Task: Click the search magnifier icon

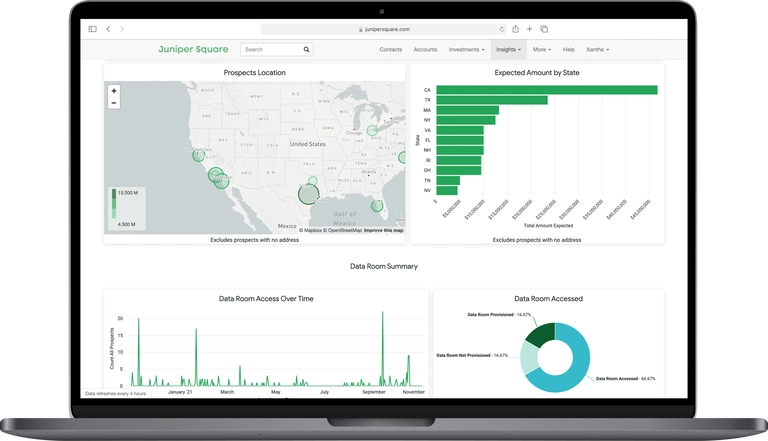Action: (x=306, y=49)
